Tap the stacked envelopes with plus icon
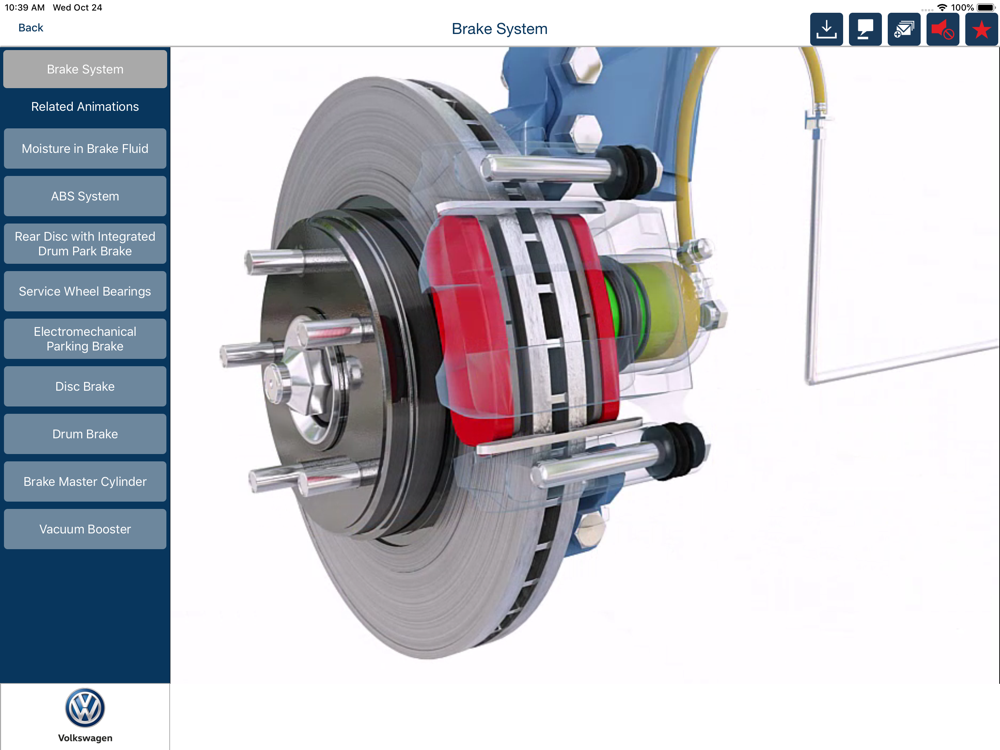1000x750 pixels. [x=904, y=29]
